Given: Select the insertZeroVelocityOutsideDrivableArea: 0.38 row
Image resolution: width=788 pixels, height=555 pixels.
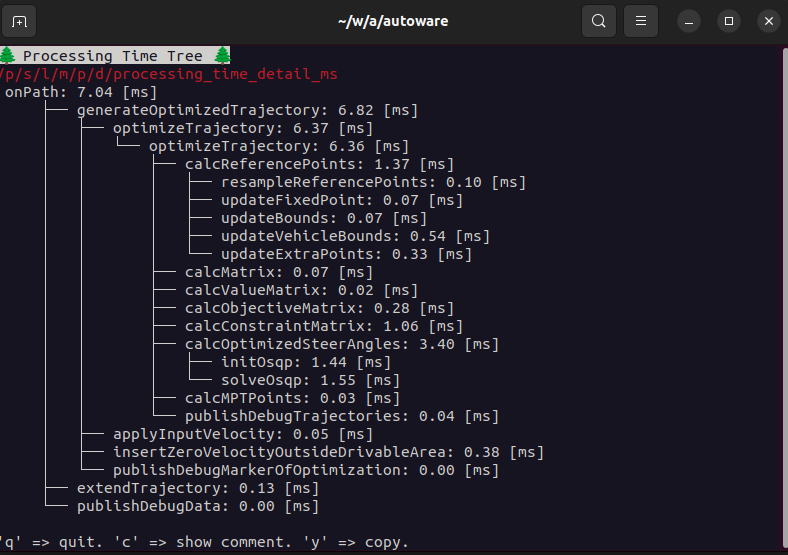Looking at the screenshot, I should (328, 452).
